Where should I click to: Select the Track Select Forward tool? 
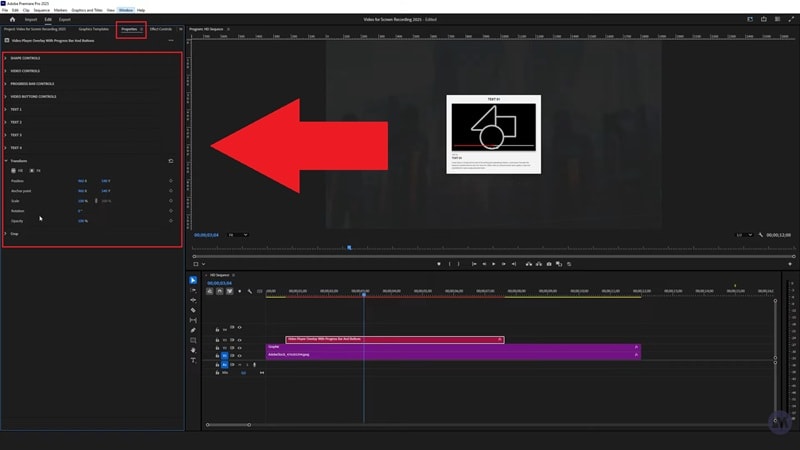tap(193, 290)
